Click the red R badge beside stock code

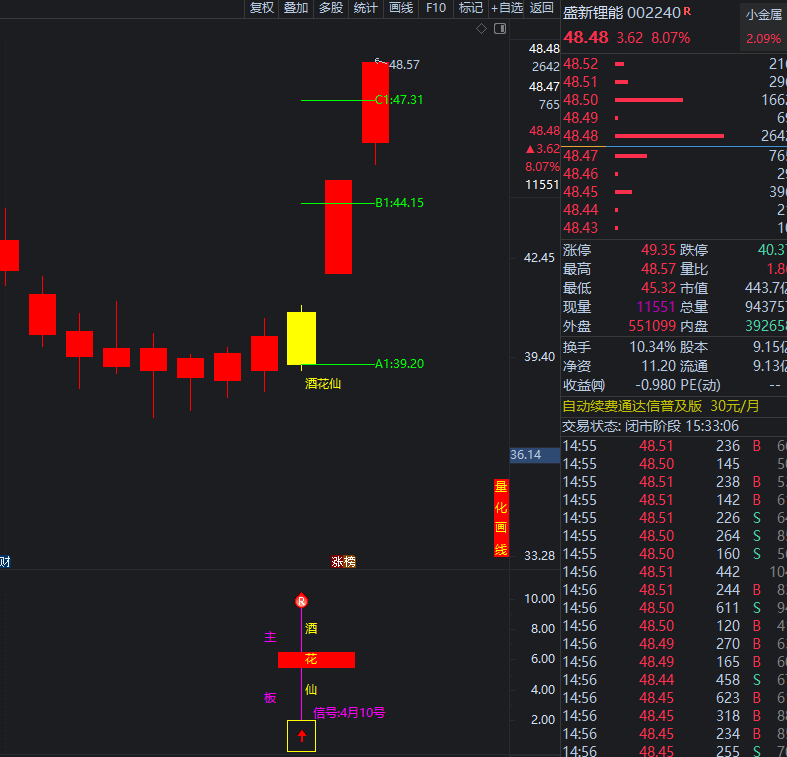(687, 12)
